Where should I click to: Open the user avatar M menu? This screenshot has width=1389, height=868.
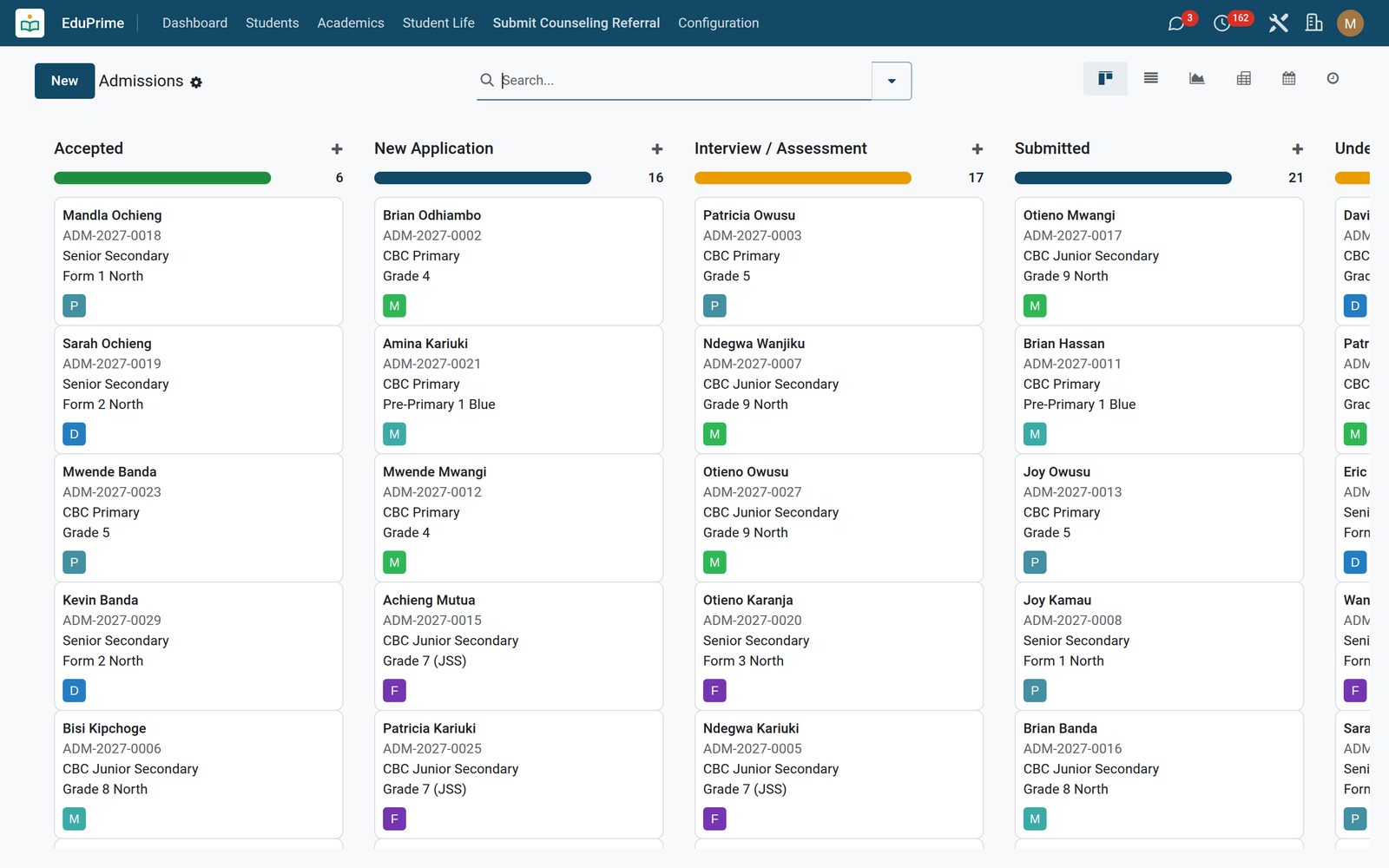point(1350,23)
